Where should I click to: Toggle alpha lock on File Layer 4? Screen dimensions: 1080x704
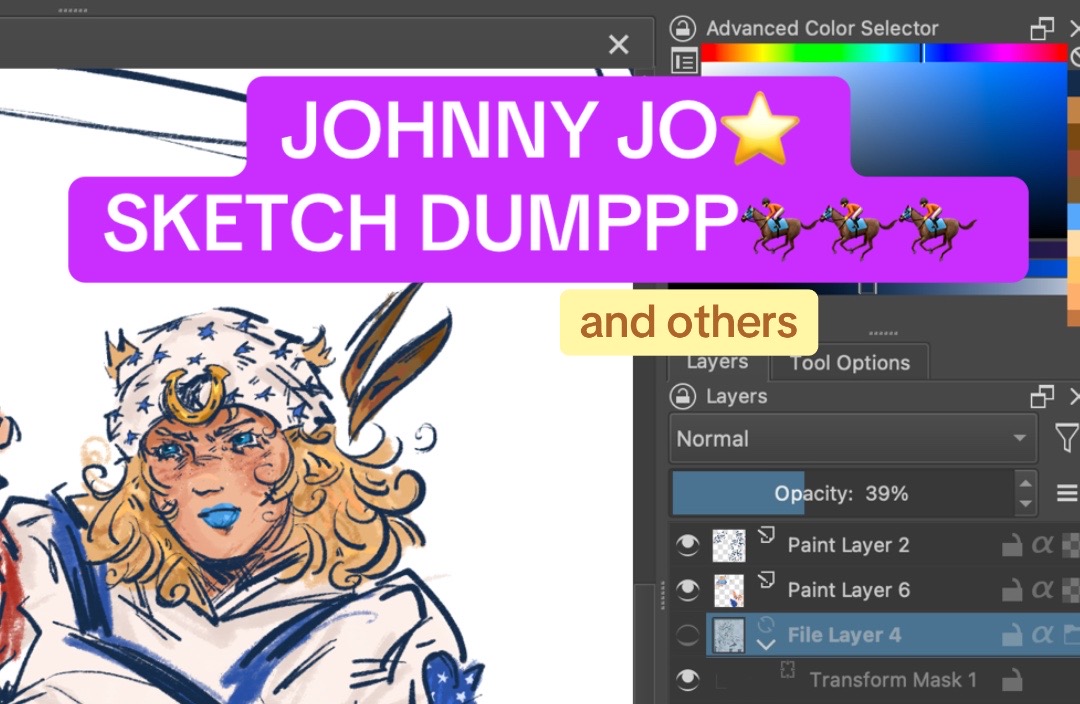coord(1042,635)
